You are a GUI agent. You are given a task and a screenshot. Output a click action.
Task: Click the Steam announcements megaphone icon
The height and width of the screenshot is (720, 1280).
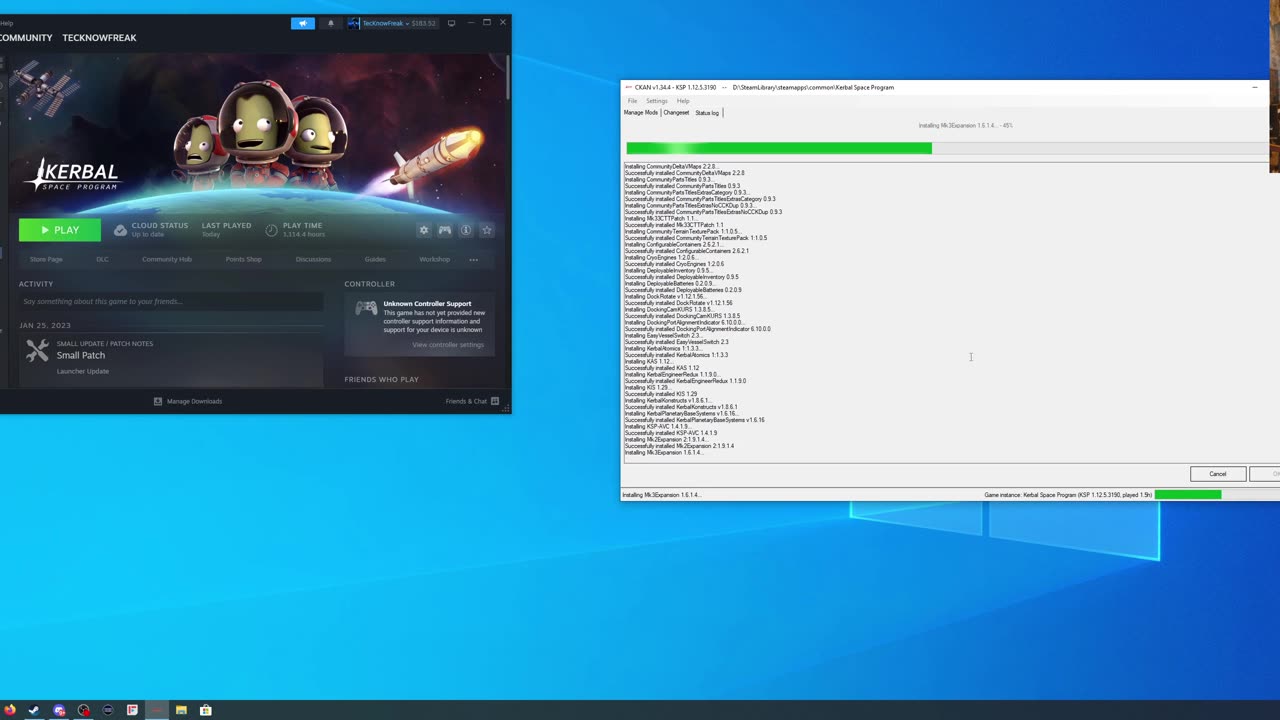(x=302, y=23)
